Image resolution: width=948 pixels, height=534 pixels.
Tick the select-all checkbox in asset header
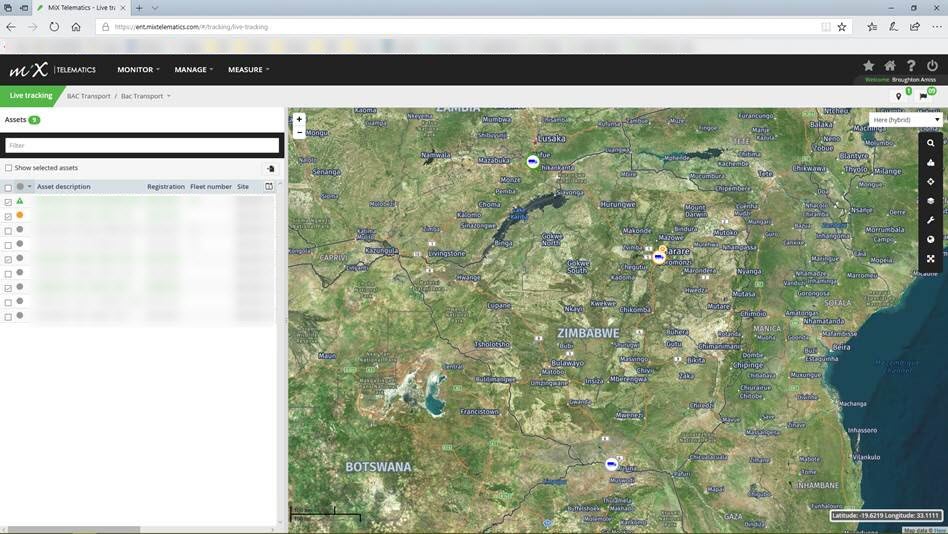tap(8, 187)
